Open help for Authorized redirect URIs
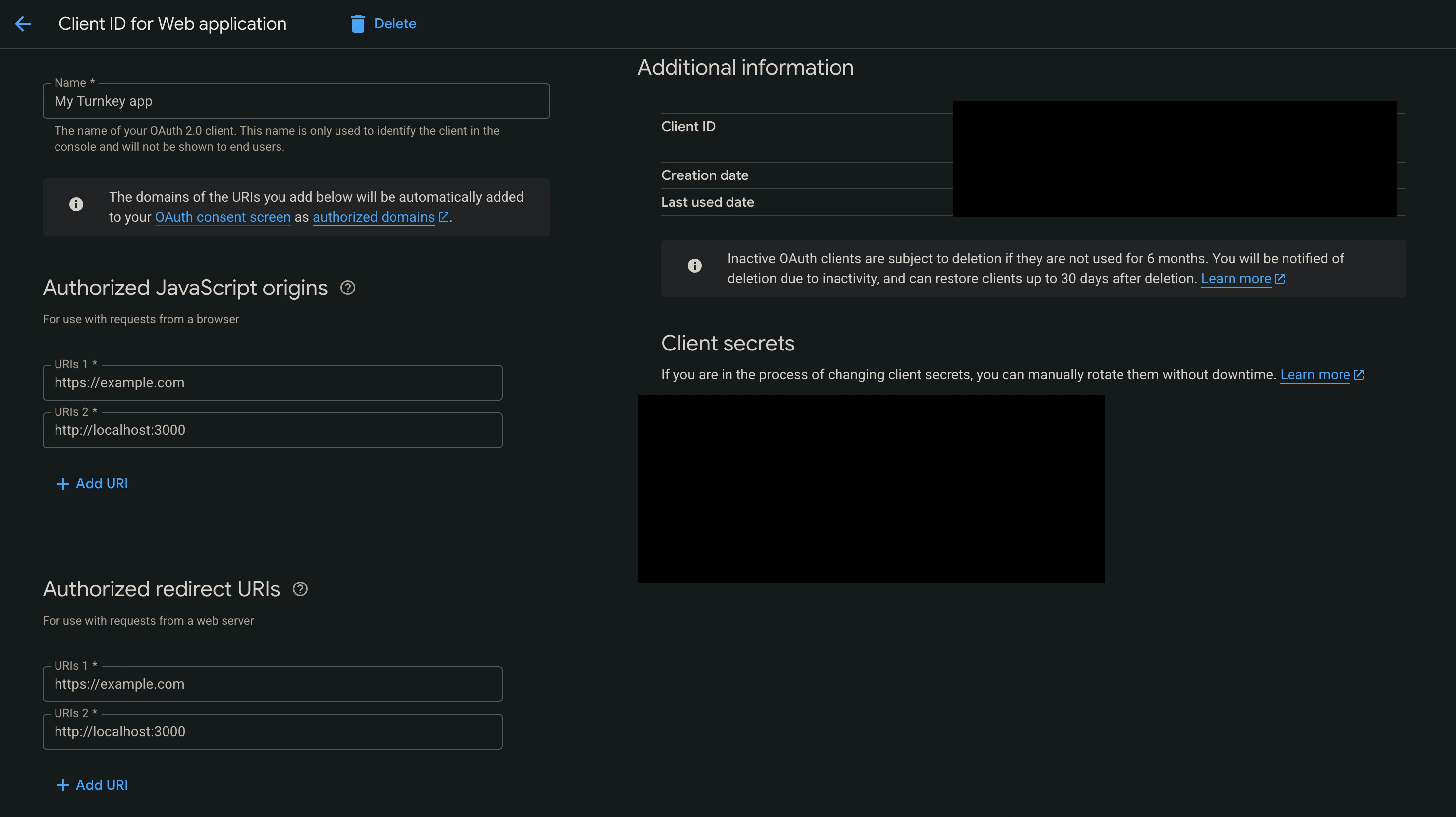 [300, 589]
